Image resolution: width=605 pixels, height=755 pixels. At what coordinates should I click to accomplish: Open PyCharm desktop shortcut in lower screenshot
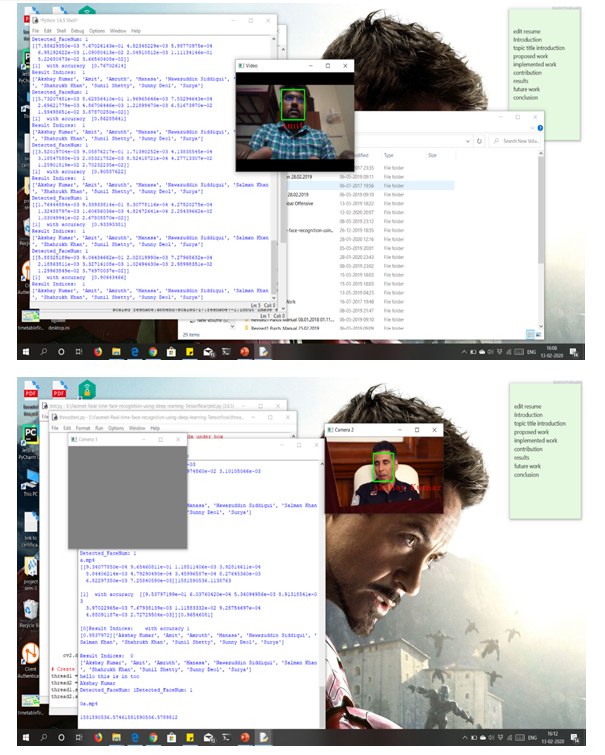pyautogui.click(x=30, y=442)
